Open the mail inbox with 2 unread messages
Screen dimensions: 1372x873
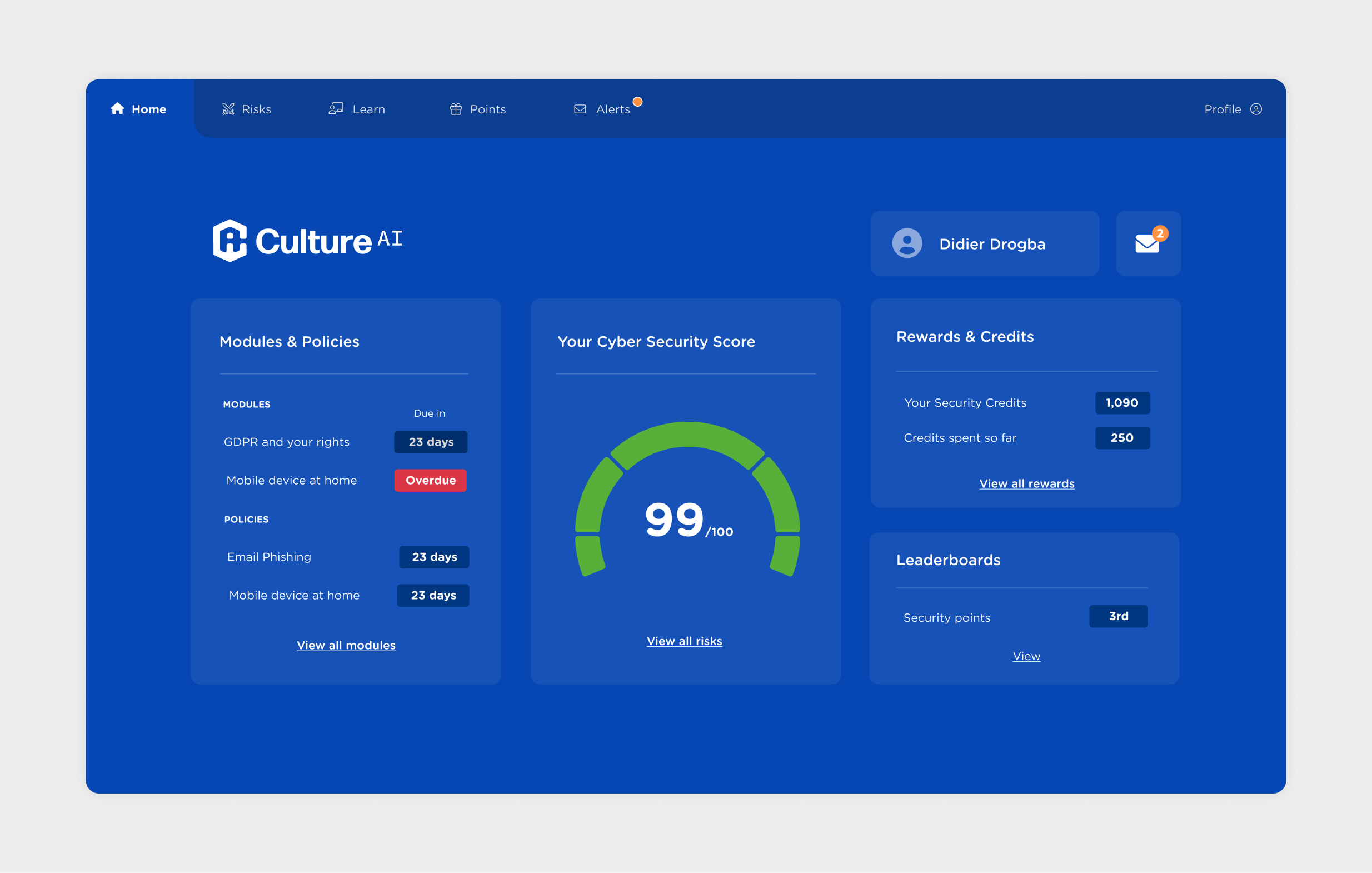(1148, 243)
